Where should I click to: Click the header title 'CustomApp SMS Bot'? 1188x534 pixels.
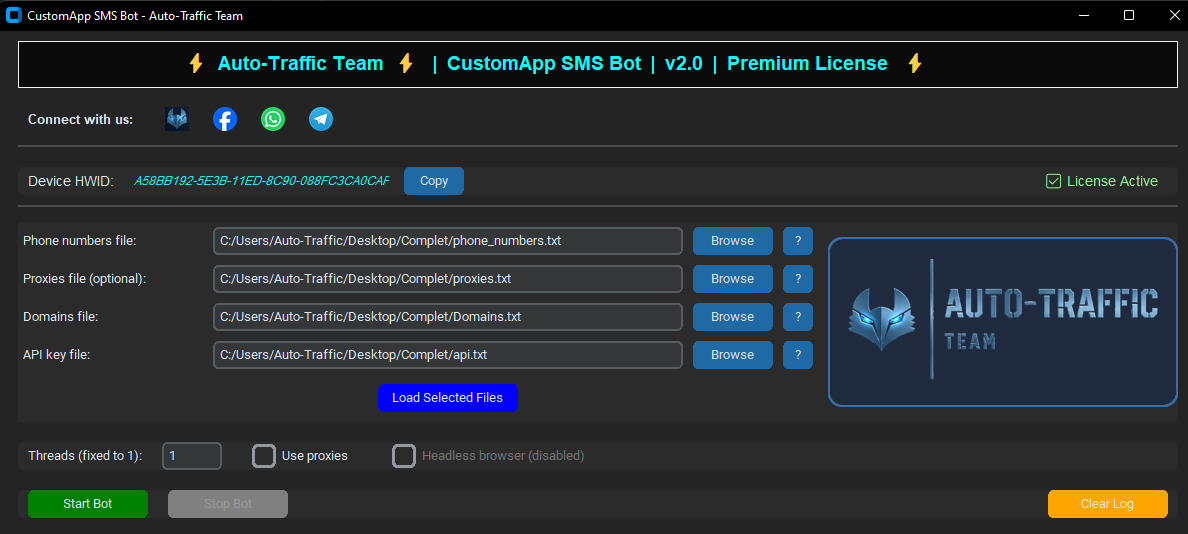(544, 64)
